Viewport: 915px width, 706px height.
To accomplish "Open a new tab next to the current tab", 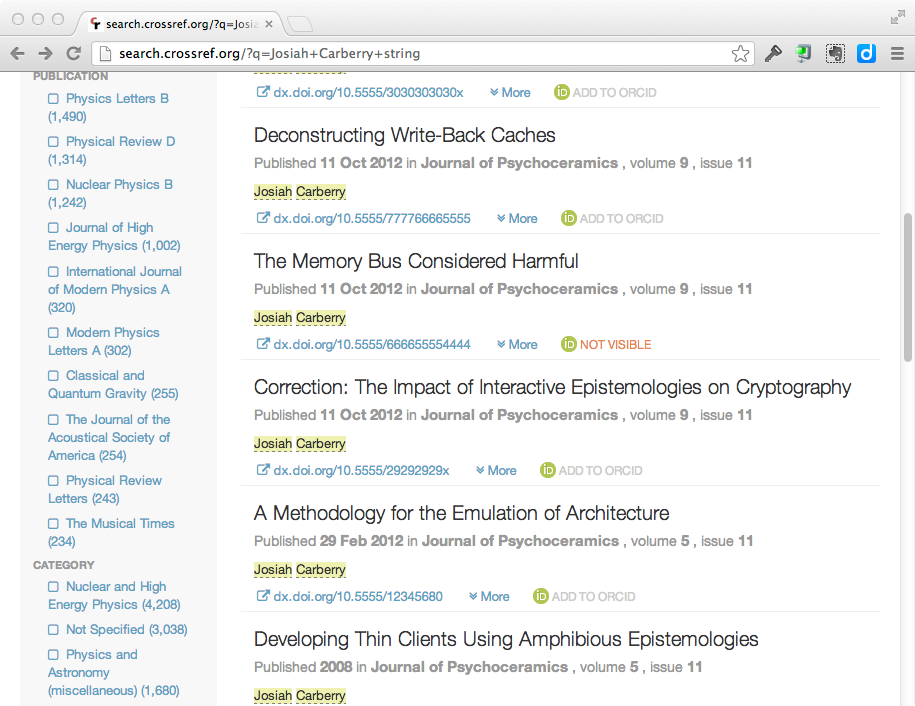I will click(300, 23).
